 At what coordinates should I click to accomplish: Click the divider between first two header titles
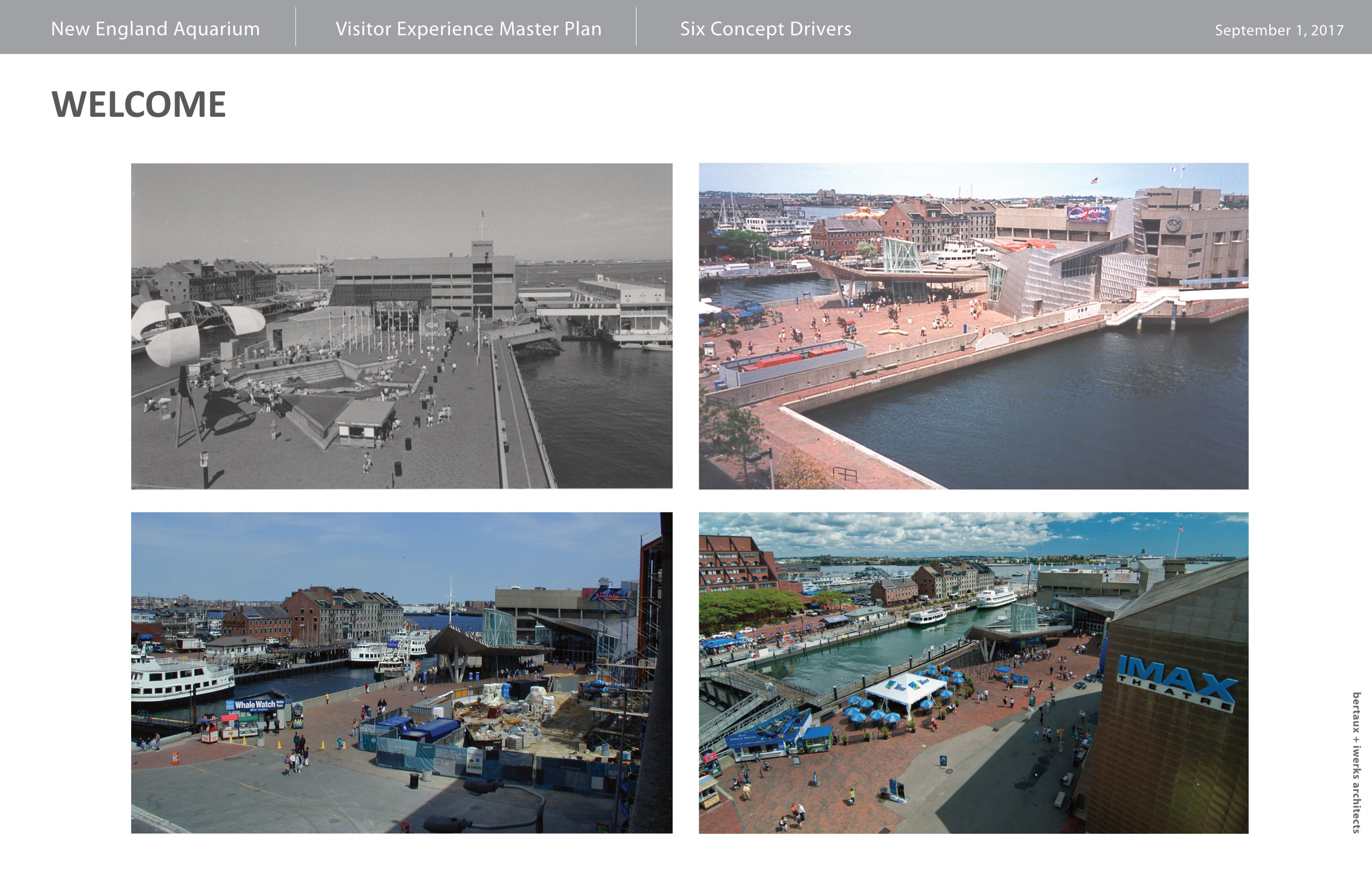pos(296,27)
